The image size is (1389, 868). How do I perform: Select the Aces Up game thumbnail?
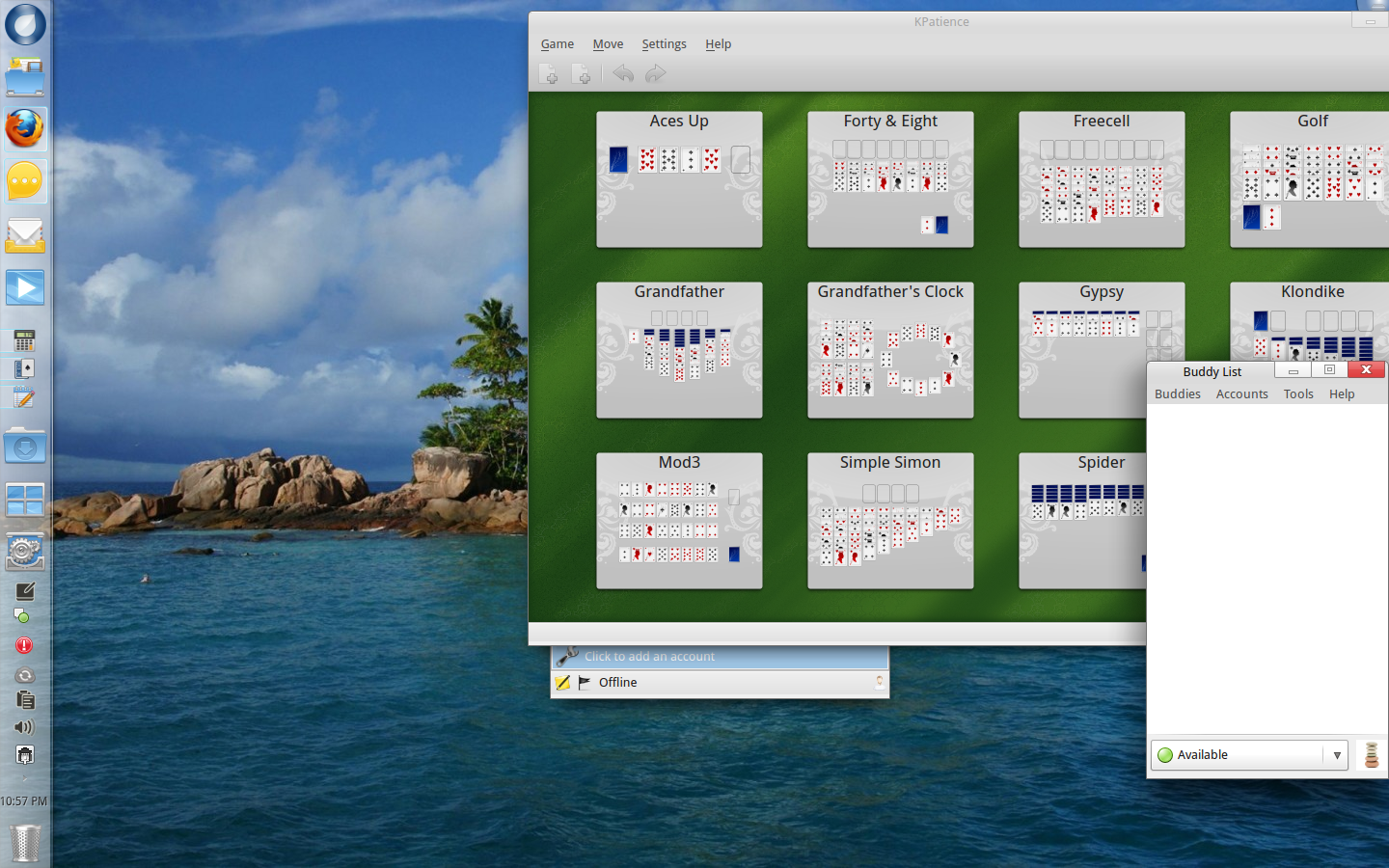tap(679, 179)
